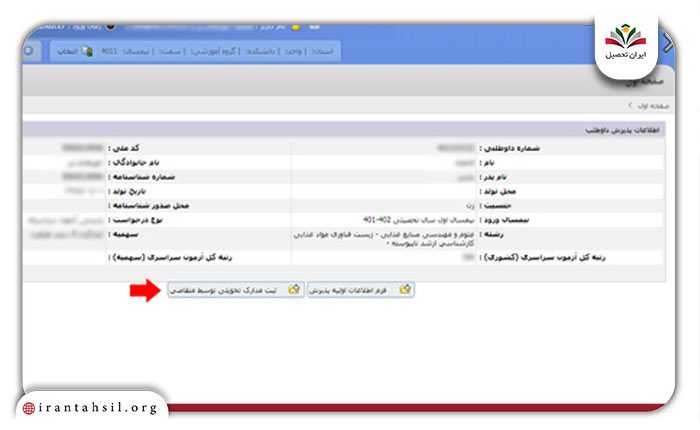Click the شماره داوطلبی label

pyautogui.click(x=509, y=148)
